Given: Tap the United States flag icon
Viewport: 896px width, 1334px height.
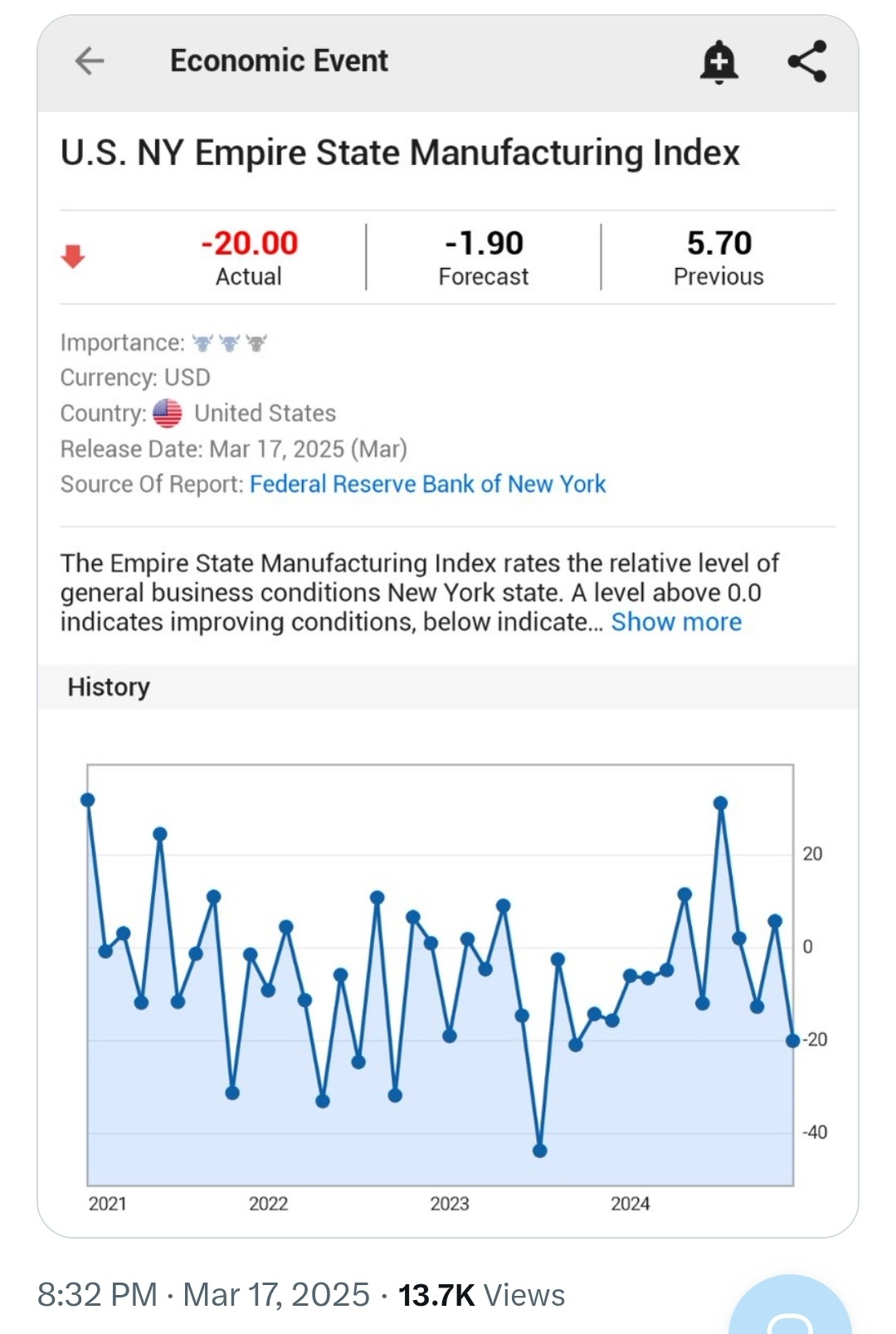Looking at the screenshot, I should 168,413.
